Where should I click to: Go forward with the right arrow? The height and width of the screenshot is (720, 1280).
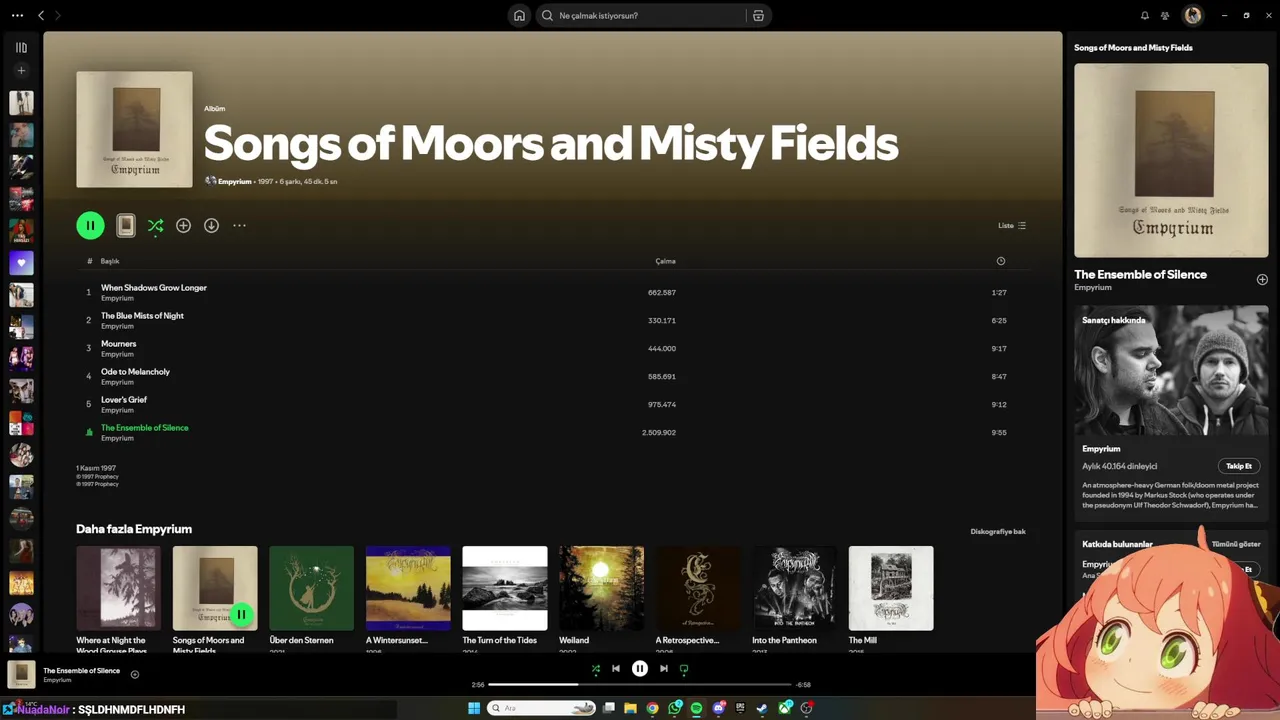point(58,15)
